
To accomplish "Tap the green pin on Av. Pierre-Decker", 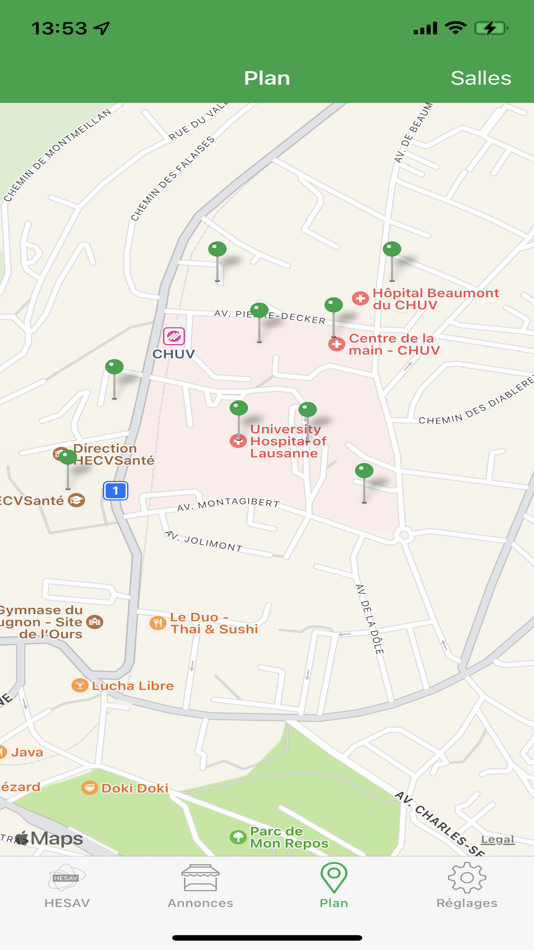I will (x=259, y=310).
